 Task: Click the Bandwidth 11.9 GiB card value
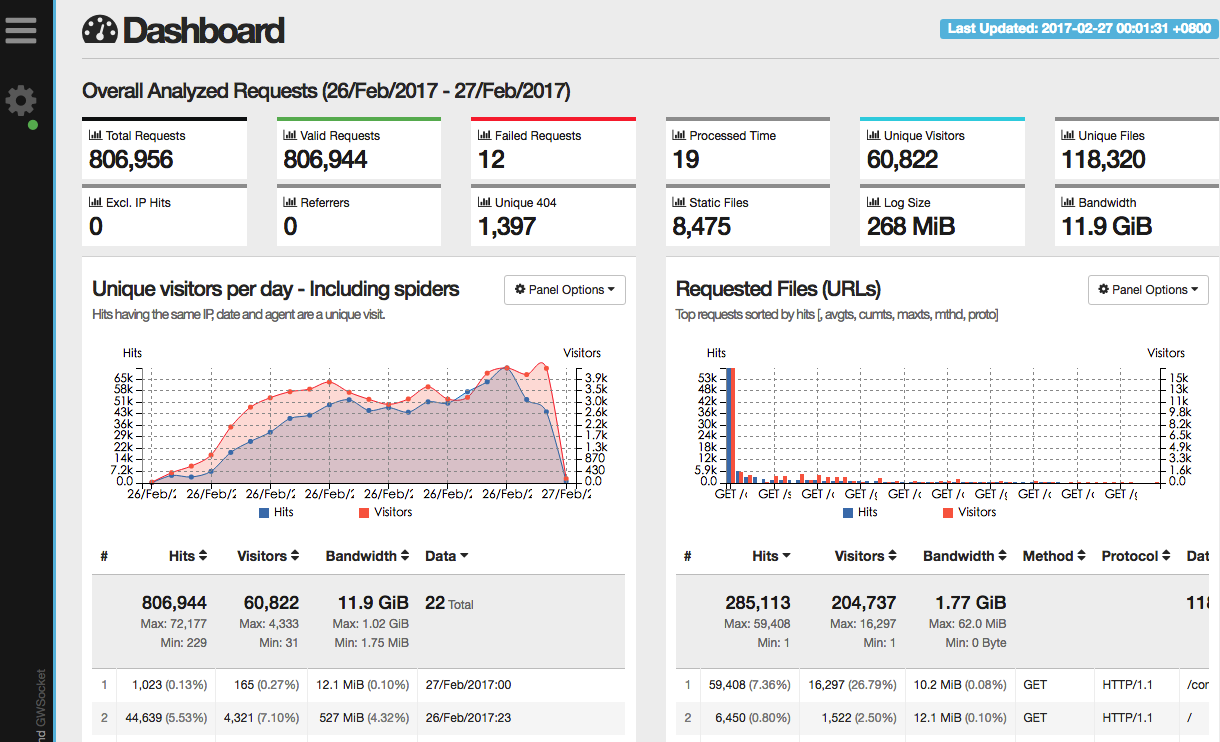pos(1107,227)
